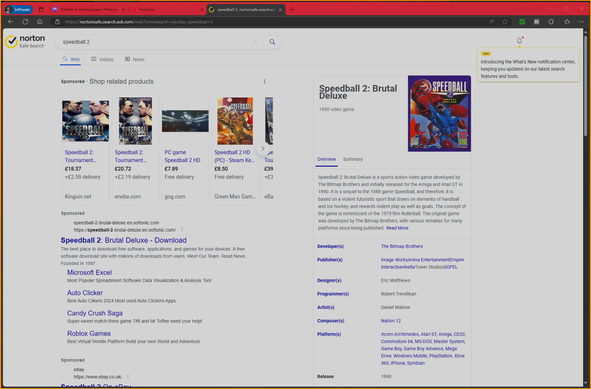
Task: Show next shopping products with arrow
Action: (x=263, y=149)
